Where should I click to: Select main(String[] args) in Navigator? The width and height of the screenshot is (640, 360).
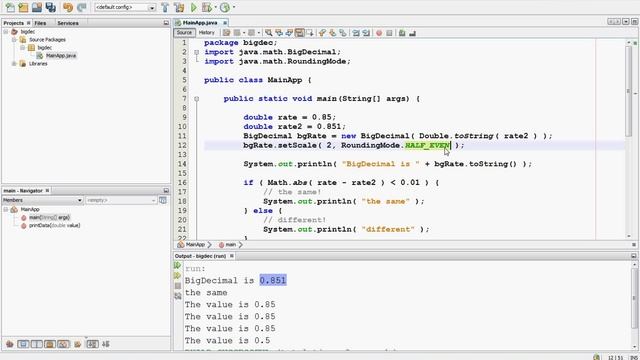pyautogui.click(x=49, y=218)
